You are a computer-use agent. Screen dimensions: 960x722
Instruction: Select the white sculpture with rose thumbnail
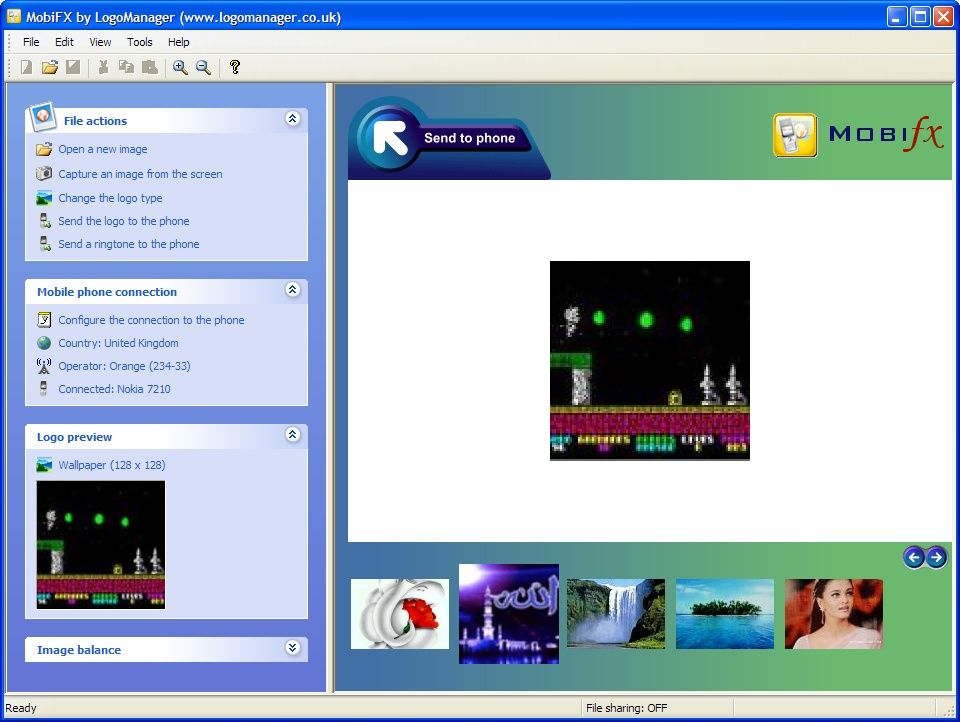[400, 614]
